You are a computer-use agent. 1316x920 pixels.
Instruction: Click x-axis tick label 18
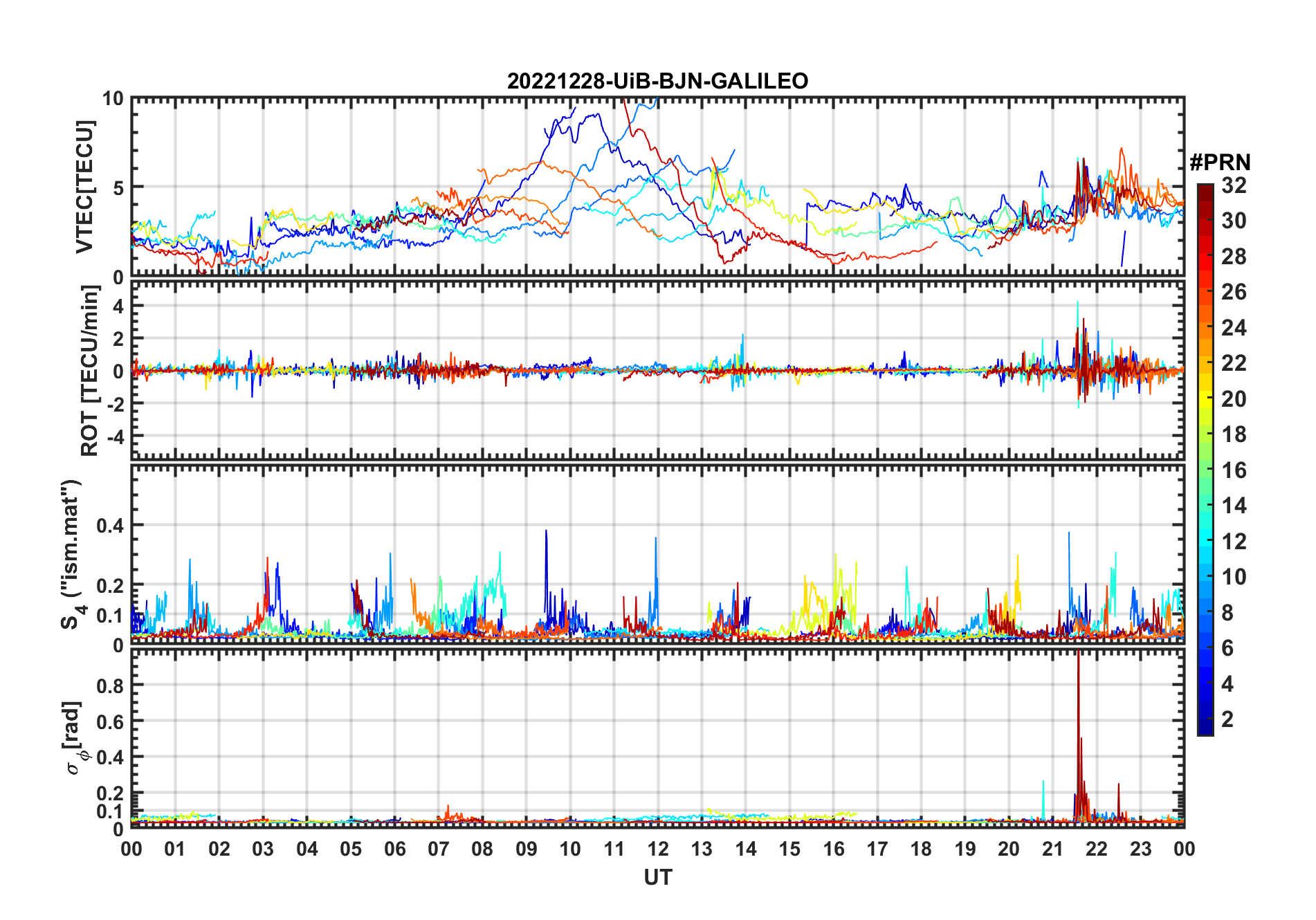tap(921, 849)
